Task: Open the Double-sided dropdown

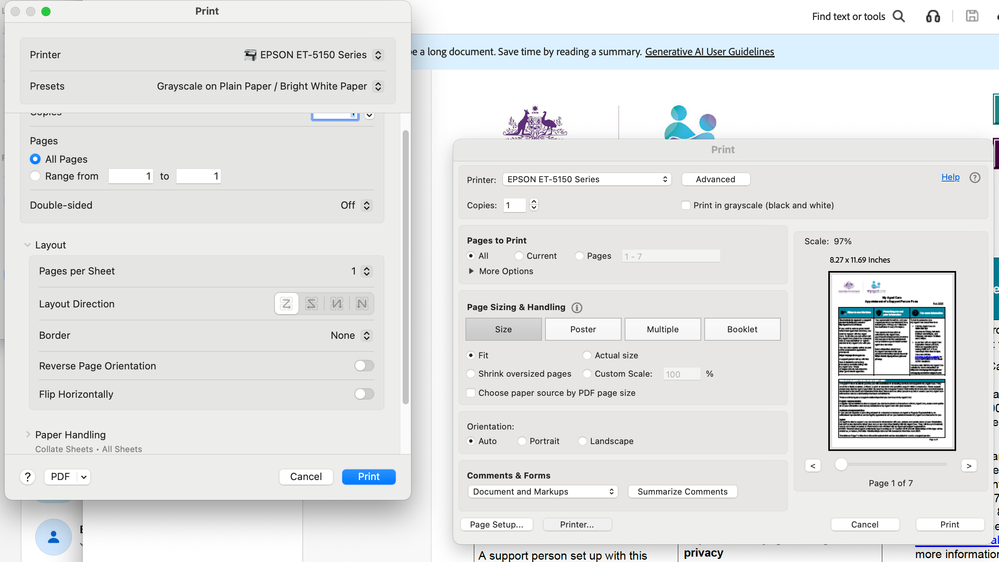Action: pos(366,205)
